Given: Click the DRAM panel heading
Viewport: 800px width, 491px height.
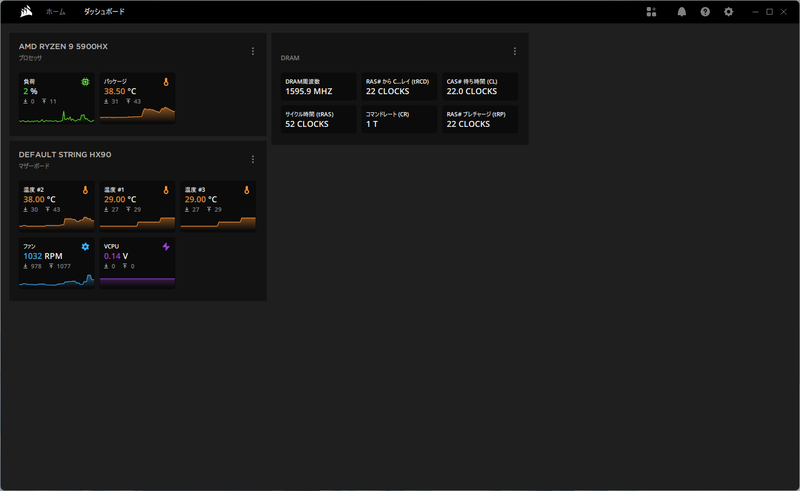Looking at the screenshot, I should point(290,58).
